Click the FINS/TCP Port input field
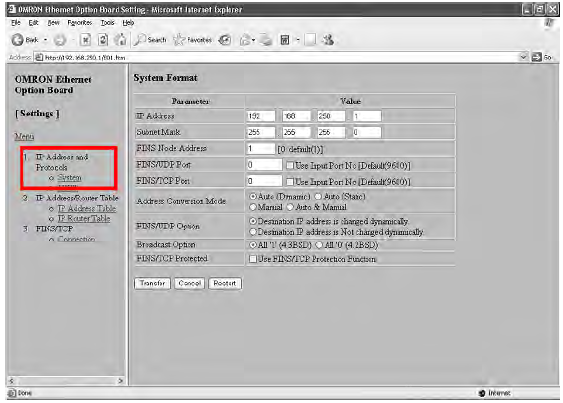Image resolution: width=563 pixels, height=403 pixels. point(264,181)
